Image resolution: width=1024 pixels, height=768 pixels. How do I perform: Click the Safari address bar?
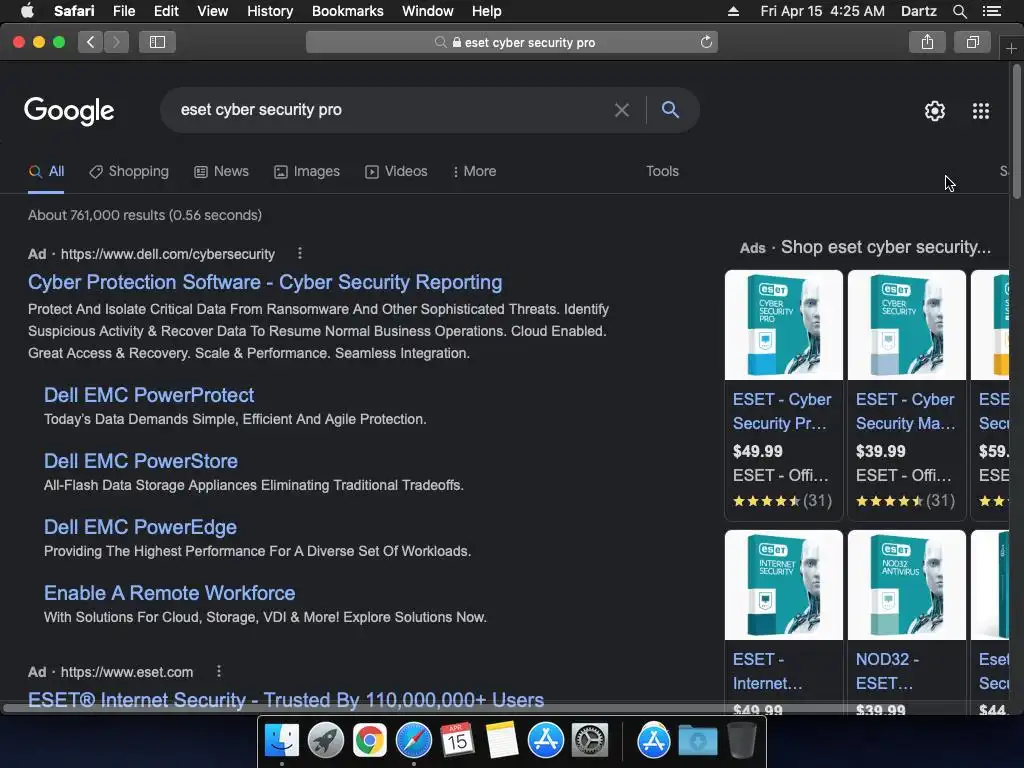(x=511, y=42)
